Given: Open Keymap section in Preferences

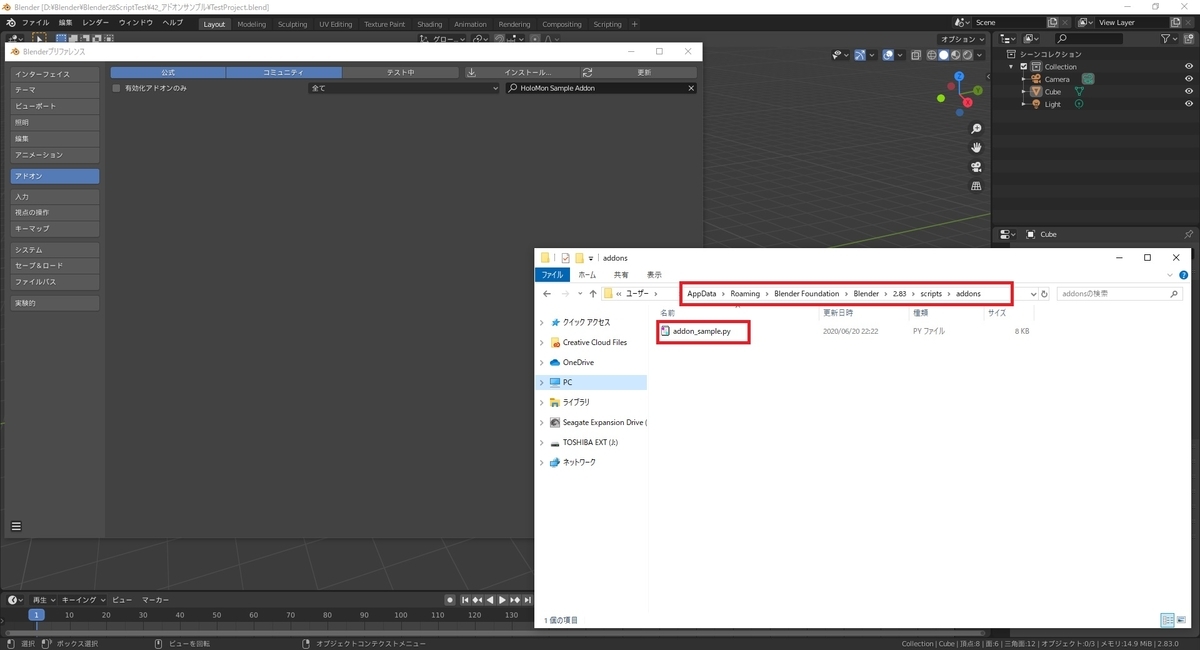Looking at the screenshot, I should coord(55,229).
